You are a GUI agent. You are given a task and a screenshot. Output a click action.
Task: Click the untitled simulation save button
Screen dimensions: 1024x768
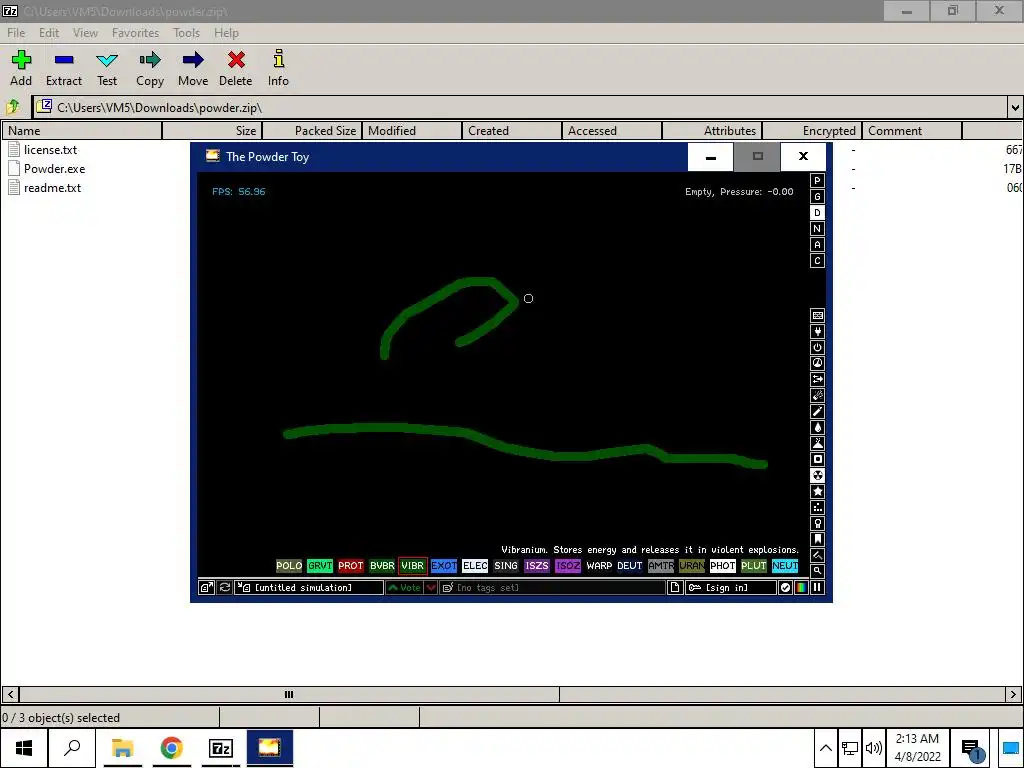click(309, 588)
